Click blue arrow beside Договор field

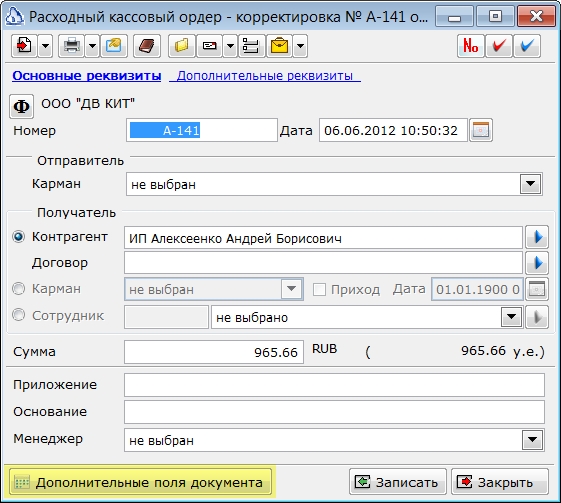point(537,263)
